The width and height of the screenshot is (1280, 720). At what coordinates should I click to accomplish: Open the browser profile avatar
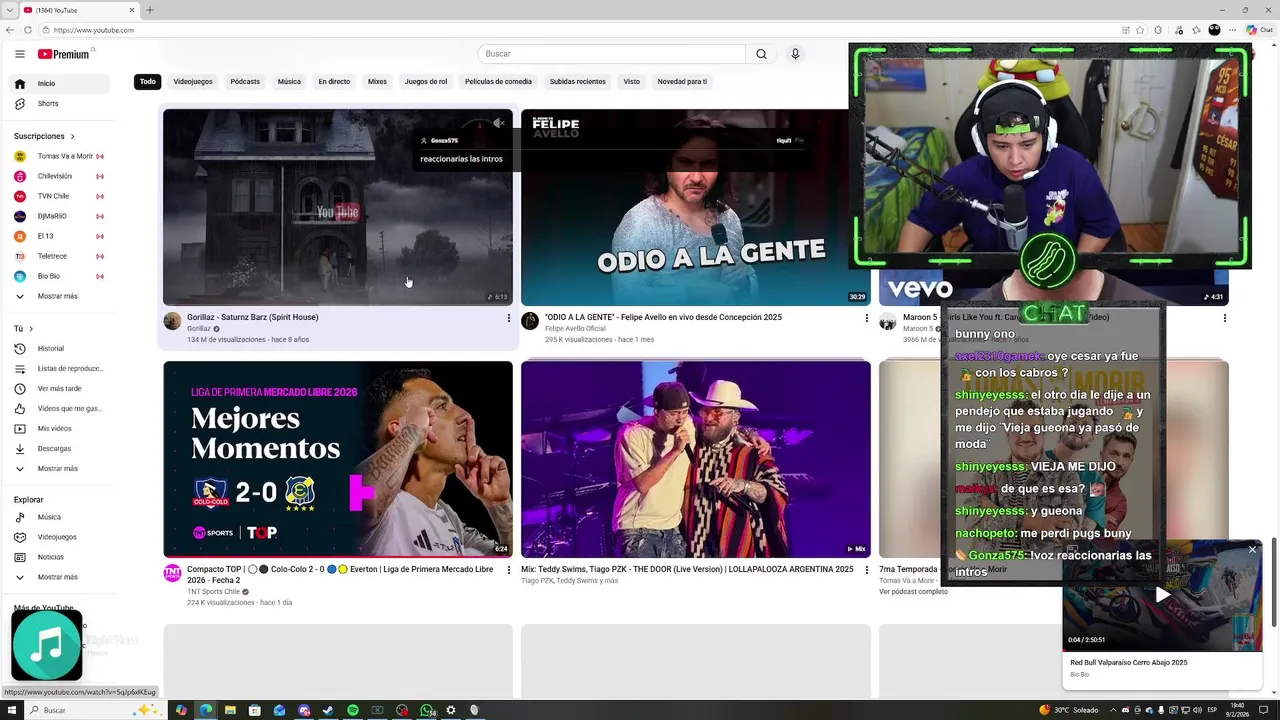pos(1214,30)
